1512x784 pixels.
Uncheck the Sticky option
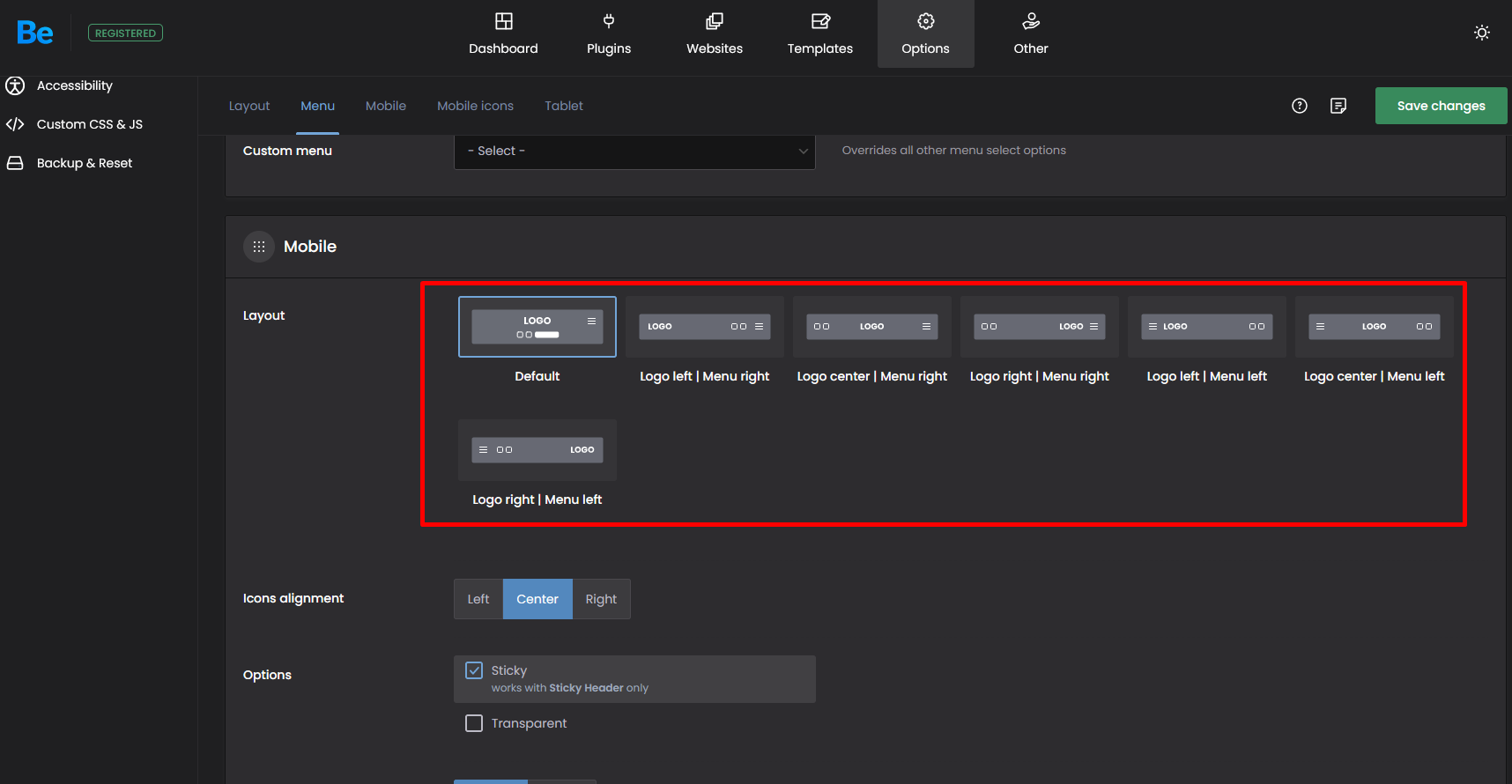tap(474, 670)
